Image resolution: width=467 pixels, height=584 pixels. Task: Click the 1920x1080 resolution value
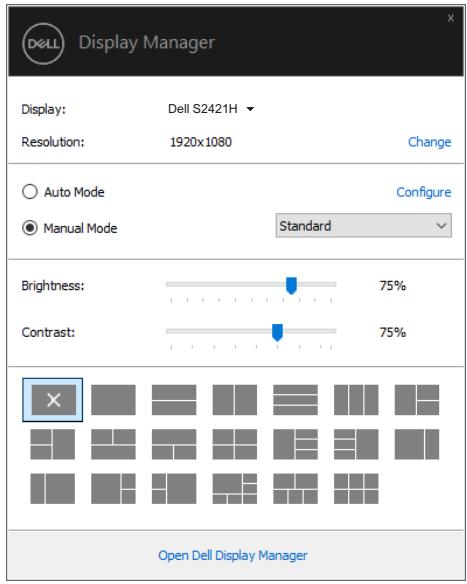click(201, 142)
